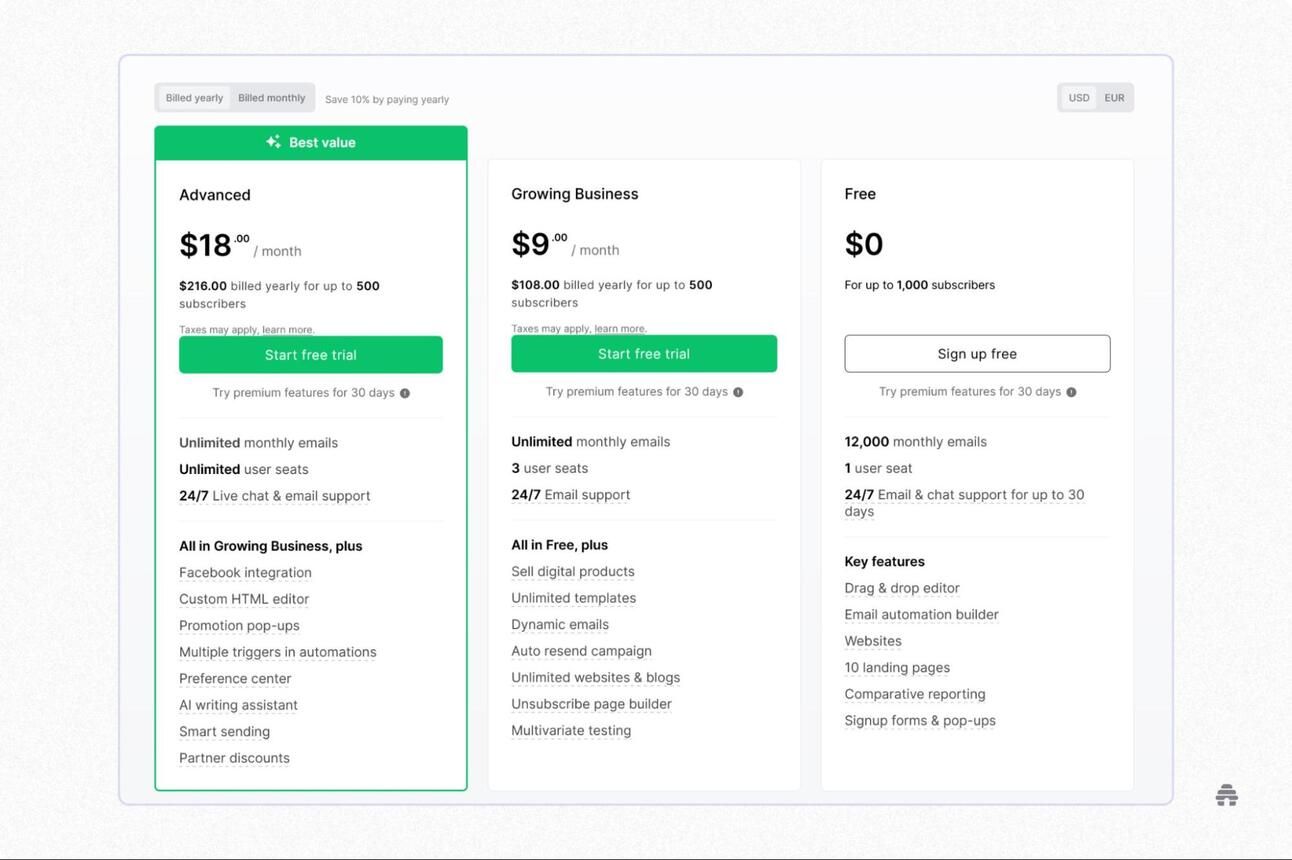Image resolution: width=1292 pixels, height=860 pixels.
Task: Start free trial for the Advanced plan
Action: (x=311, y=355)
